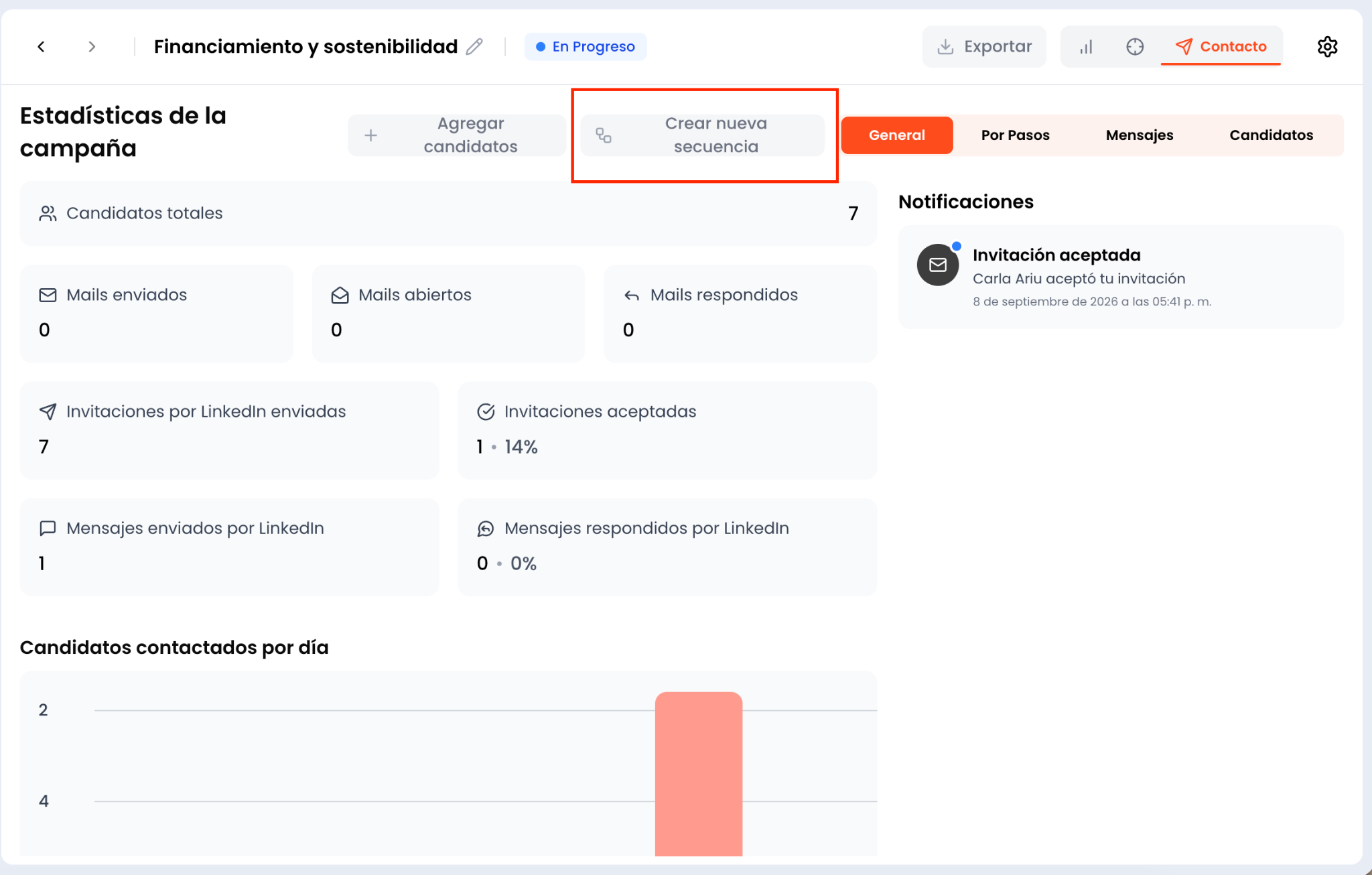Click the En Progreso status badge
The height and width of the screenshot is (875, 1372).
point(586,46)
